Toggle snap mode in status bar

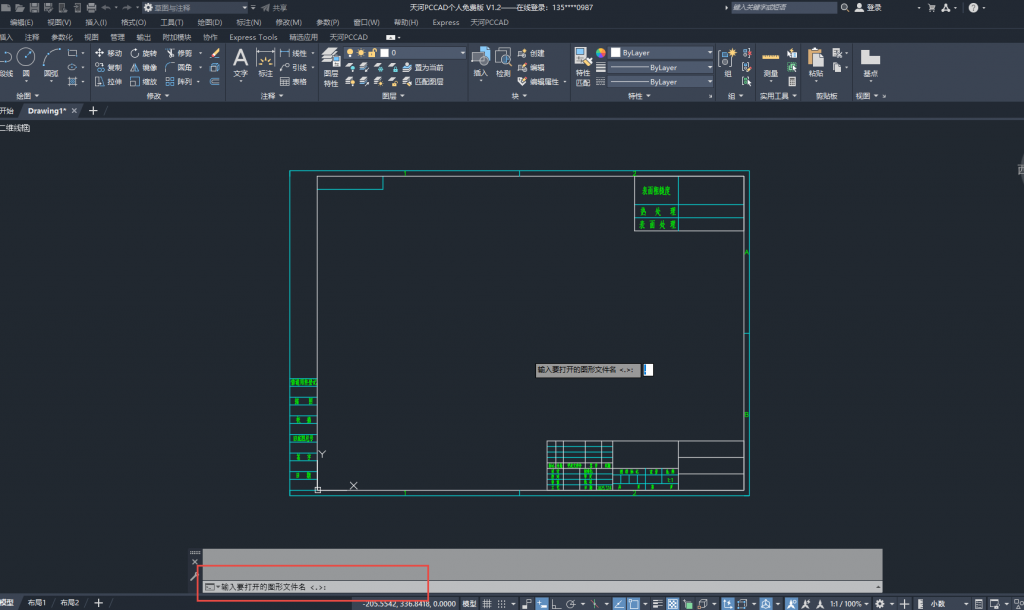point(502,604)
